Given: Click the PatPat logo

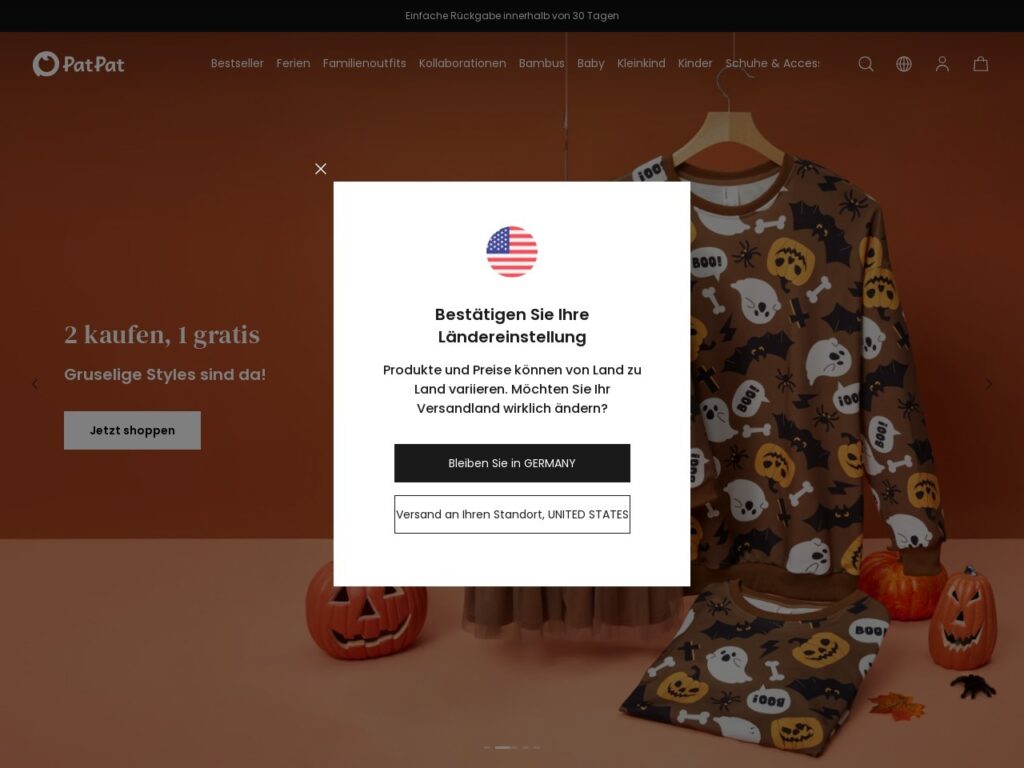Looking at the screenshot, I should [78, 64].
